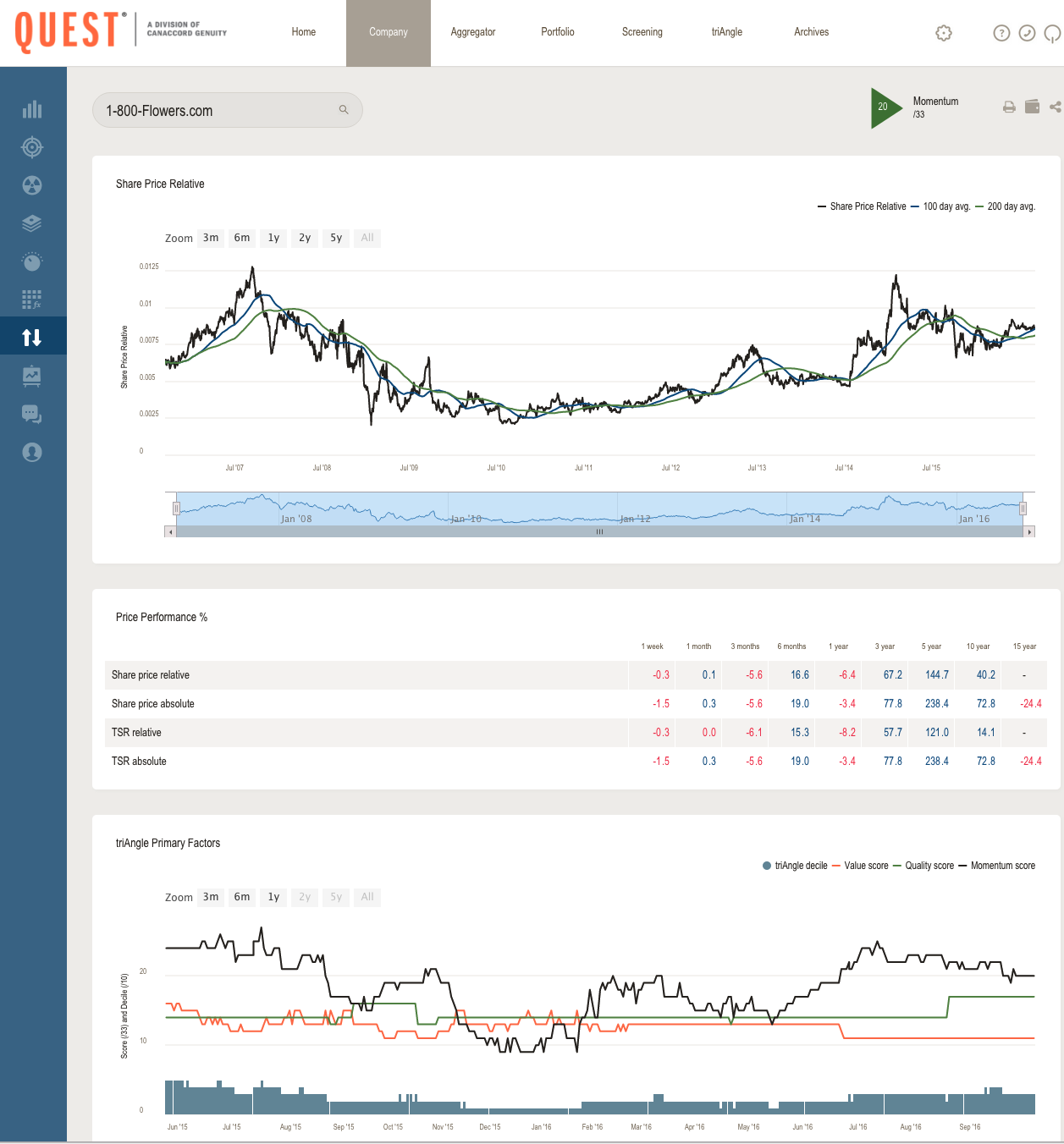
Task: Click the left handle of chart range navigator
Action: (x=176, y=509)
